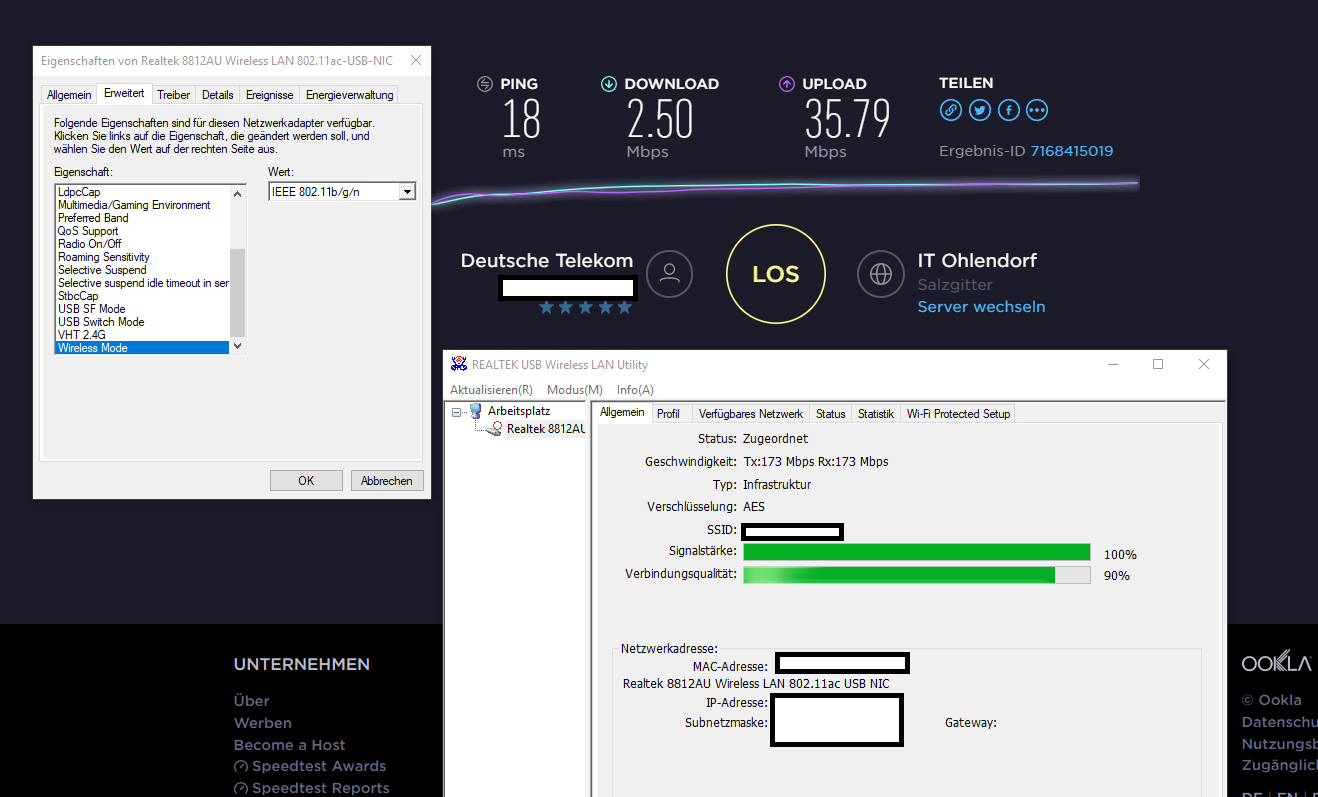Screen dimensions: 1318x797
Task: Click the property list scroll down arrow
Action: pos(238,346)
